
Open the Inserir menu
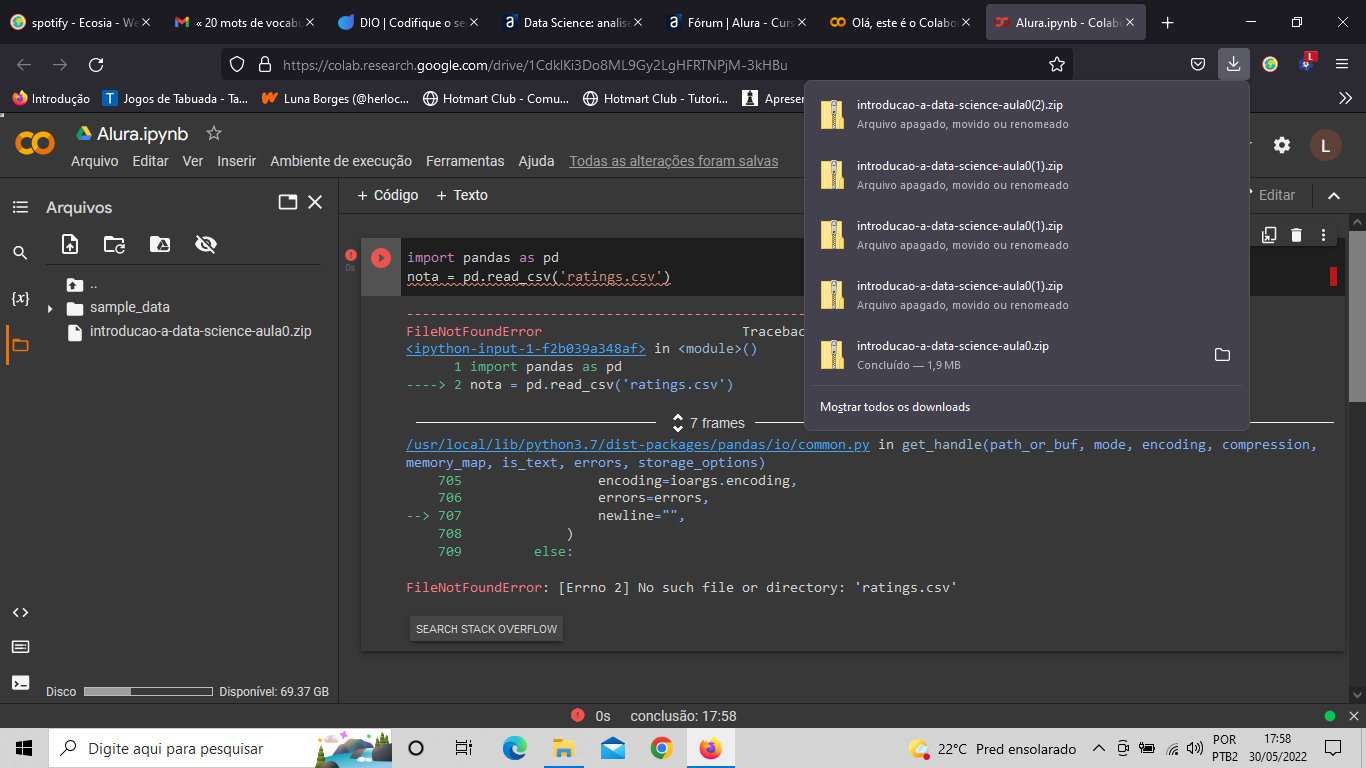pos(237,161)
